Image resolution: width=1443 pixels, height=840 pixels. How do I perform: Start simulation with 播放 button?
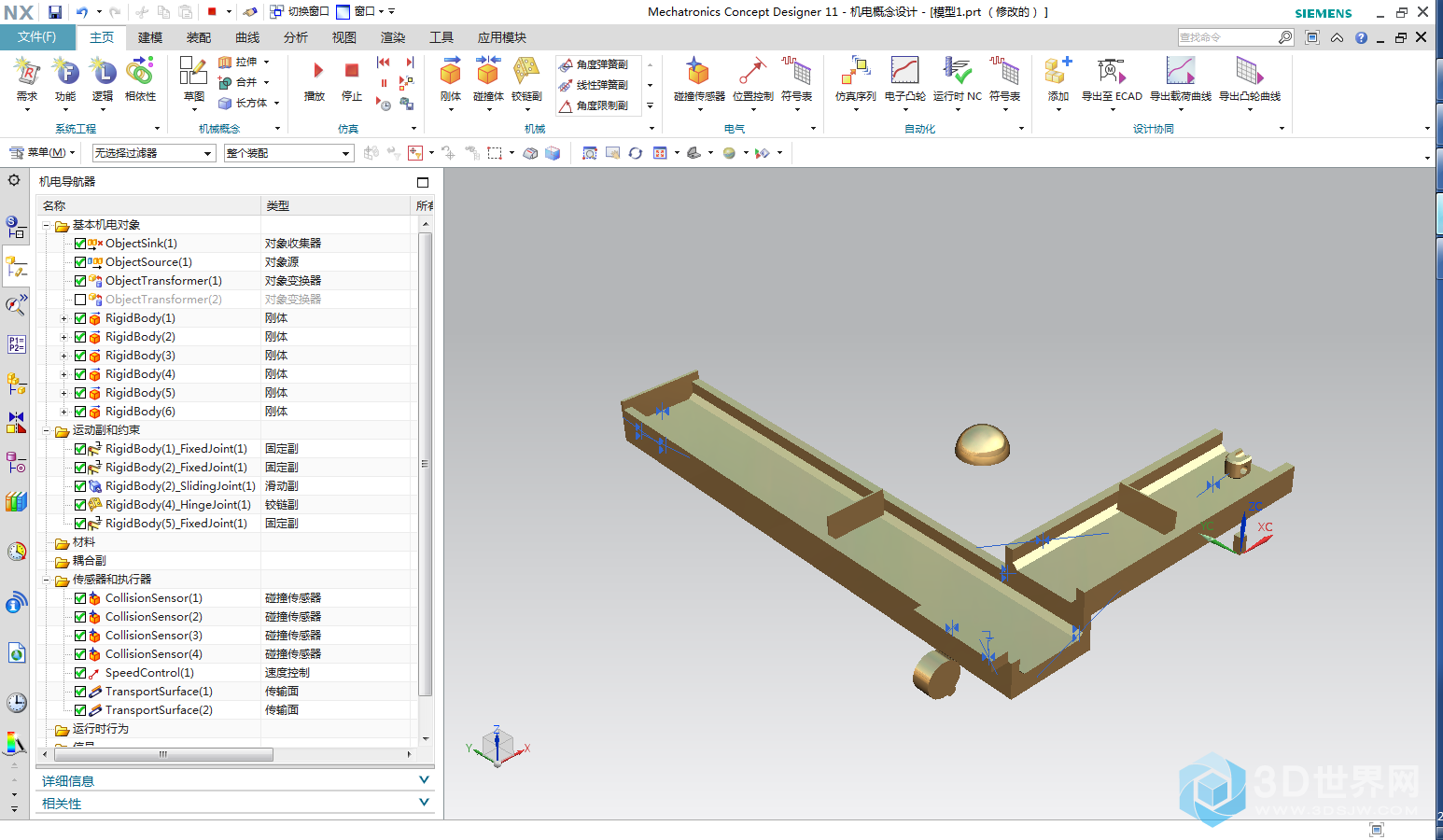[315, 80]
